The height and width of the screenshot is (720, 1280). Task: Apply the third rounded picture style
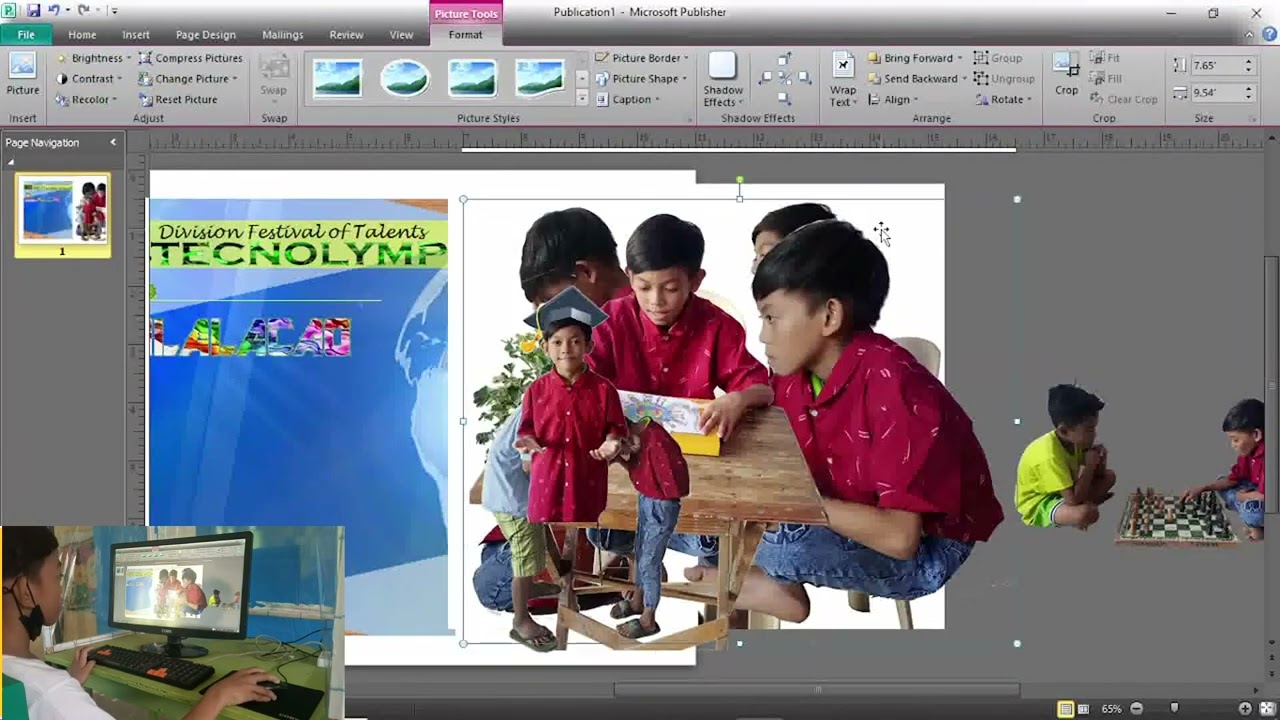472,77
